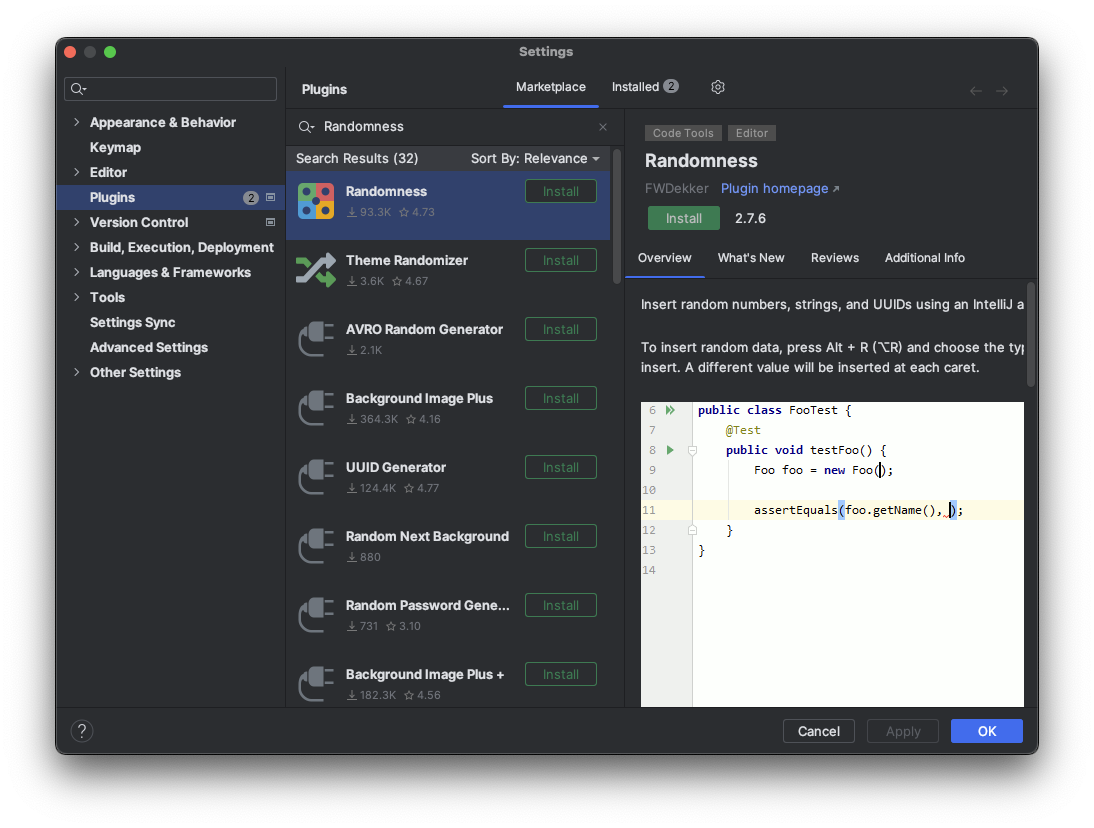The image size is (1094, 828).
Task: Click the run test green arrow on line 8
Action: coord(670,450)
